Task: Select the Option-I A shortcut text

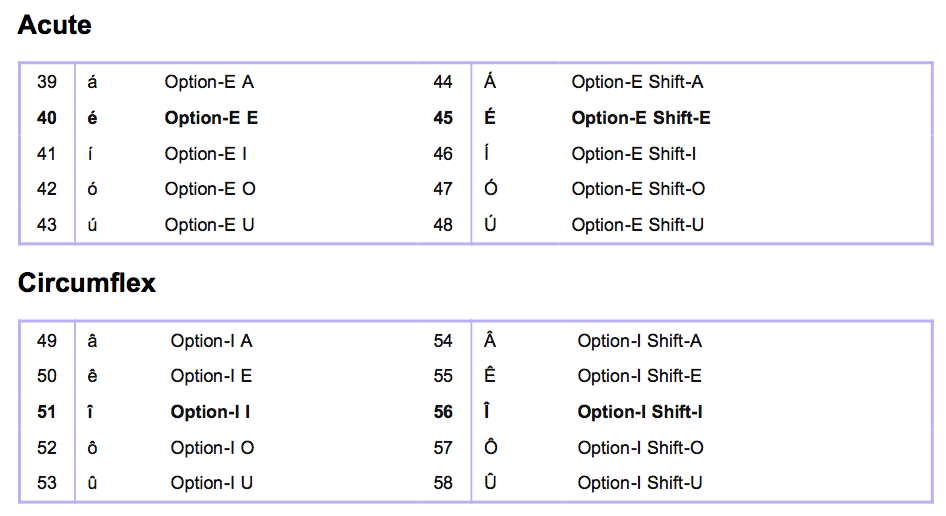Action: 211,341
